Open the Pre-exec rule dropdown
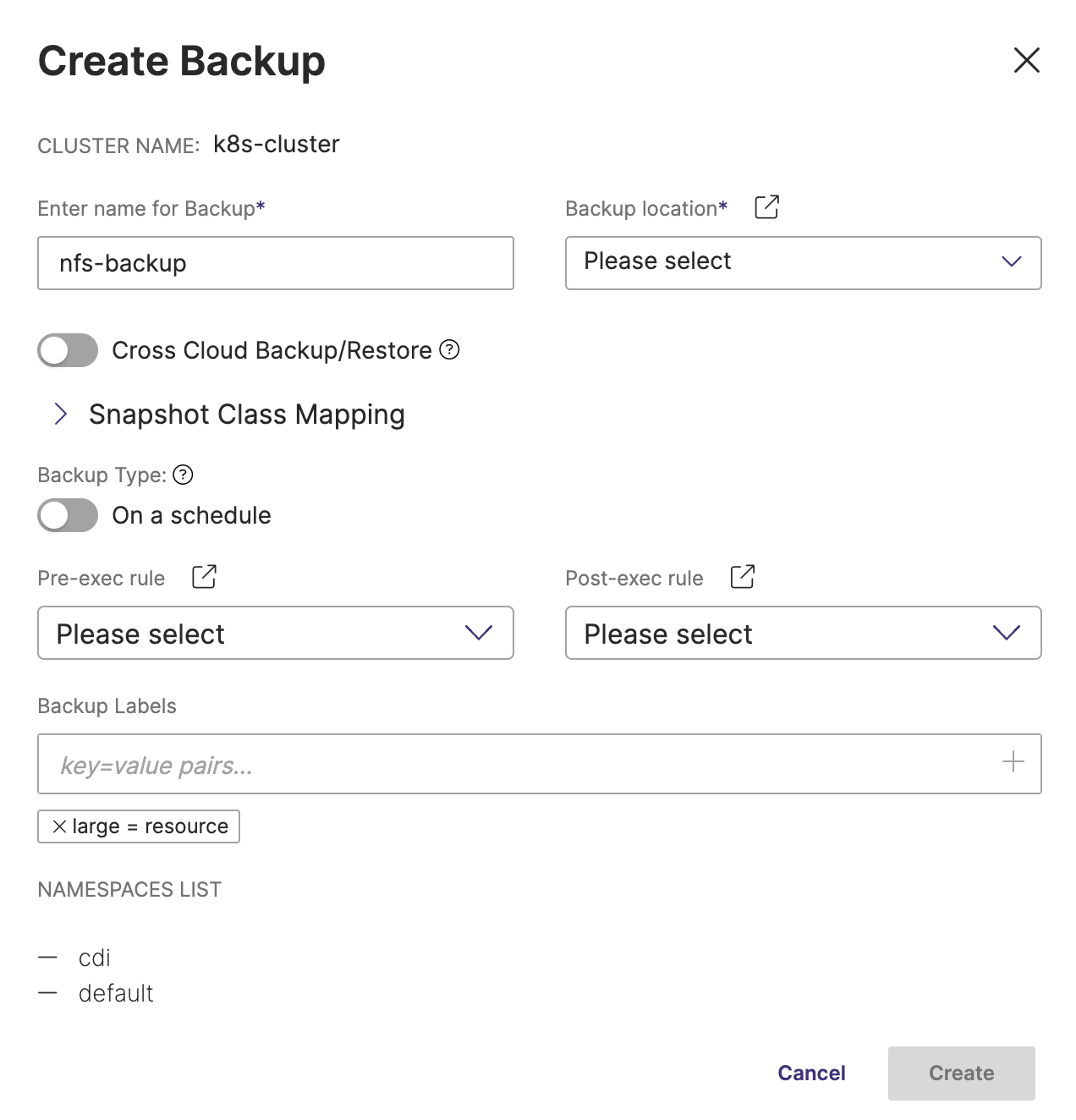This screenshot has width=1076, height=1120. pos(275,633)
